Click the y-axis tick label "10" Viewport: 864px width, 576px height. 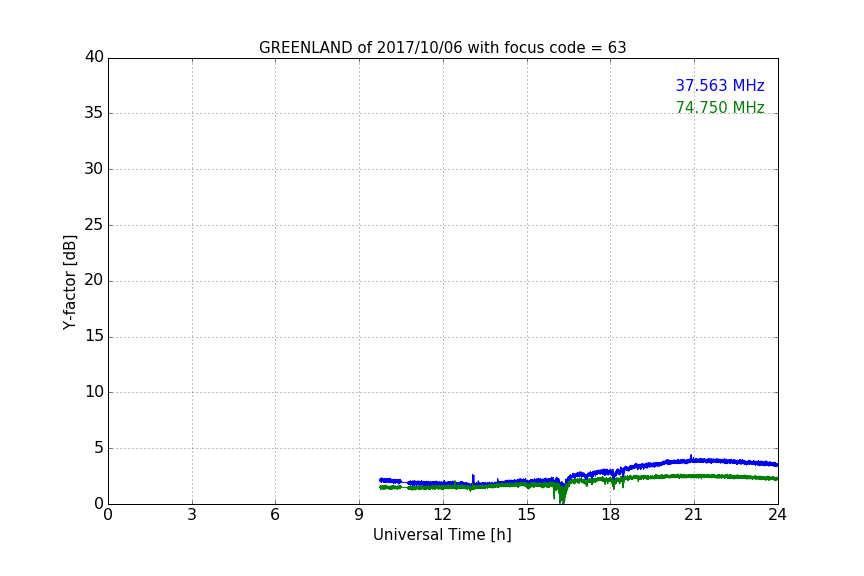click(x=94, y=392)
